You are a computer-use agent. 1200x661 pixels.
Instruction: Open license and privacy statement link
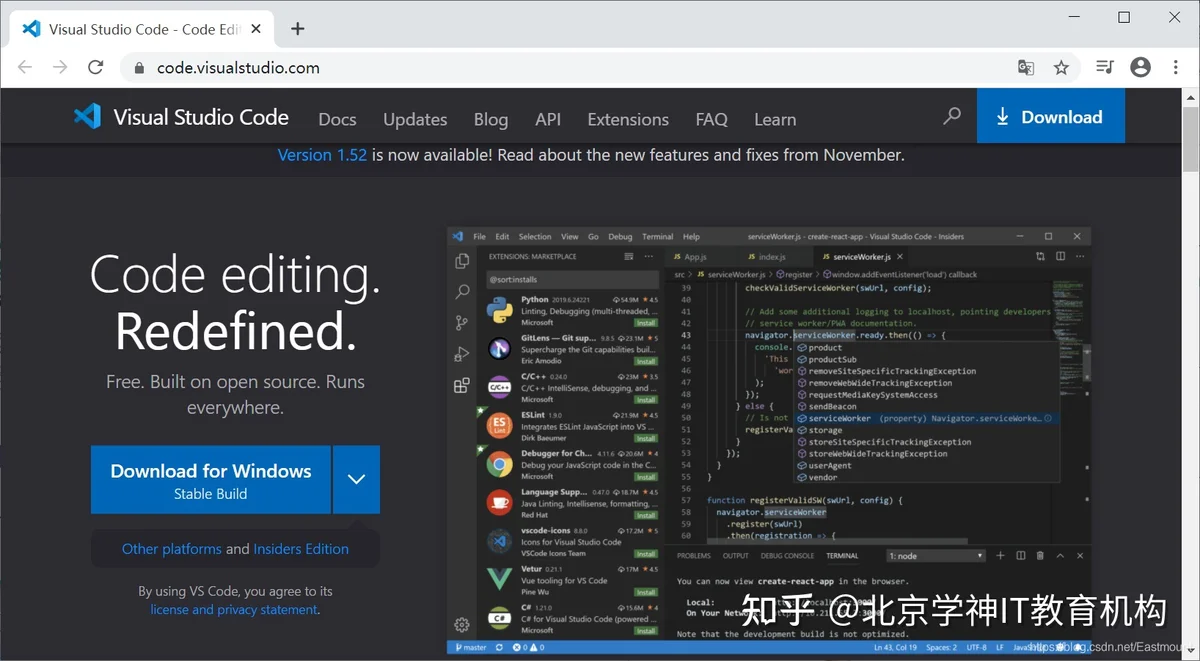pos(234,609)
